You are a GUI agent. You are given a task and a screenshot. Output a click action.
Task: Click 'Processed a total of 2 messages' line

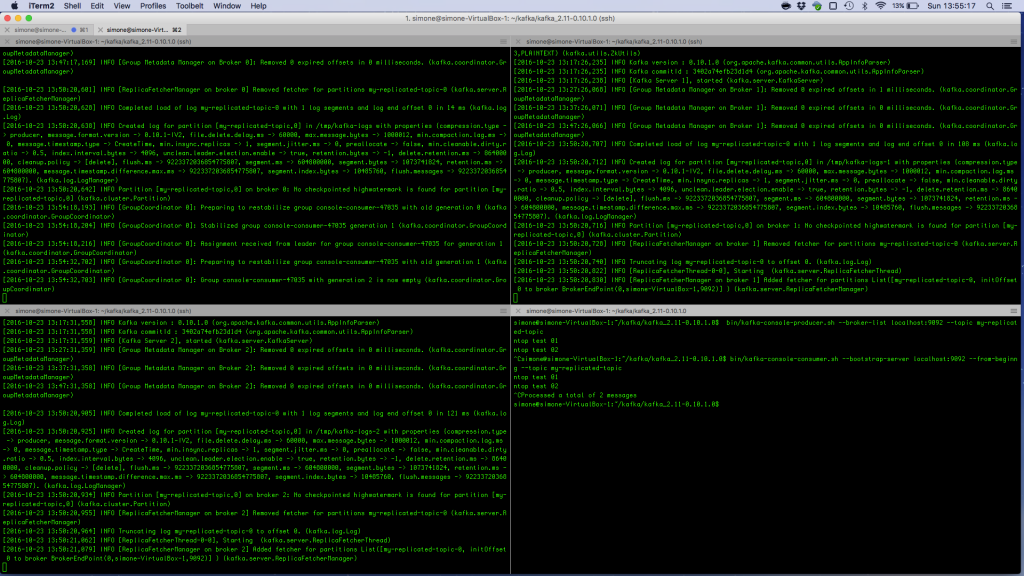(575, 396)
